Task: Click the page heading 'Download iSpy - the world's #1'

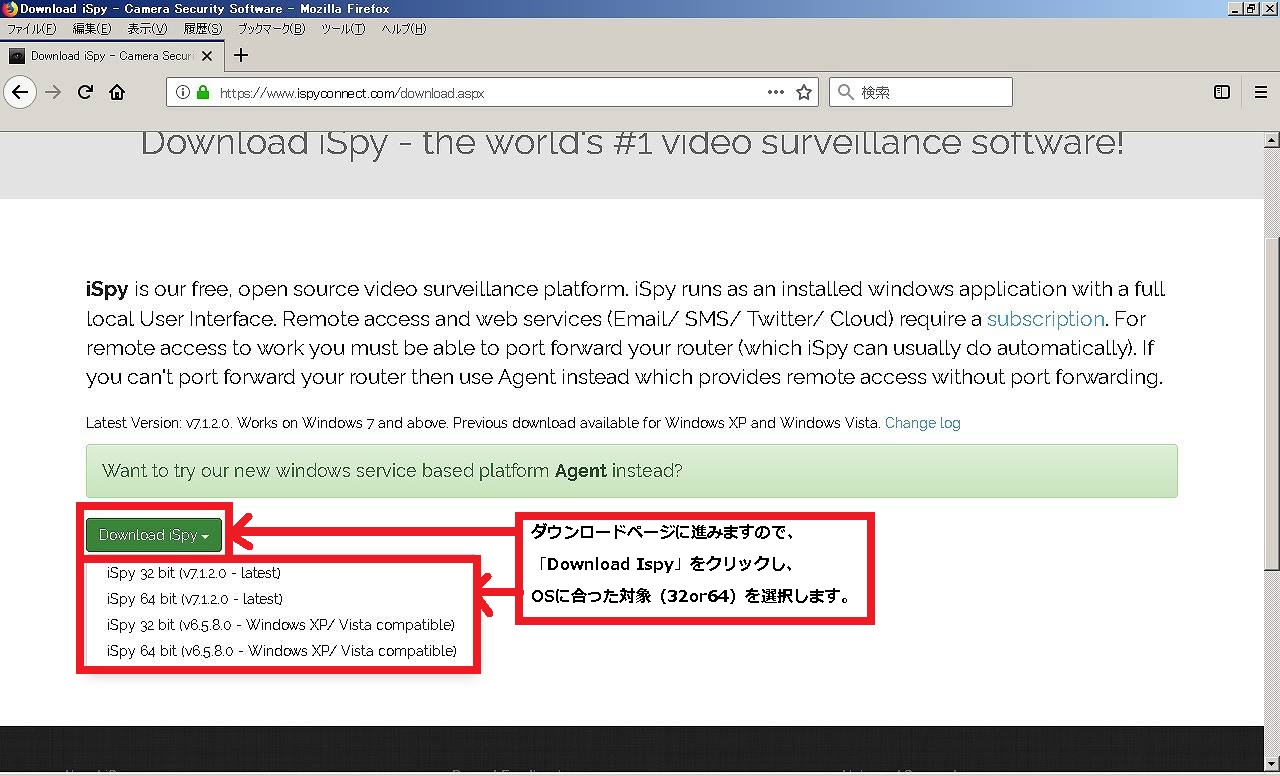Action: tap(632, 142)
